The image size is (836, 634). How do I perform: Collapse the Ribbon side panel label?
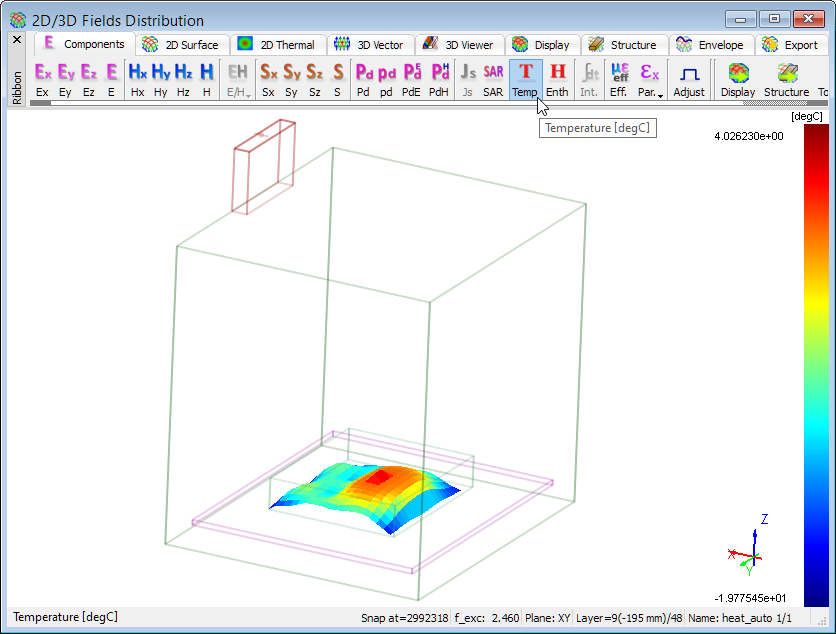pos(16,81)
